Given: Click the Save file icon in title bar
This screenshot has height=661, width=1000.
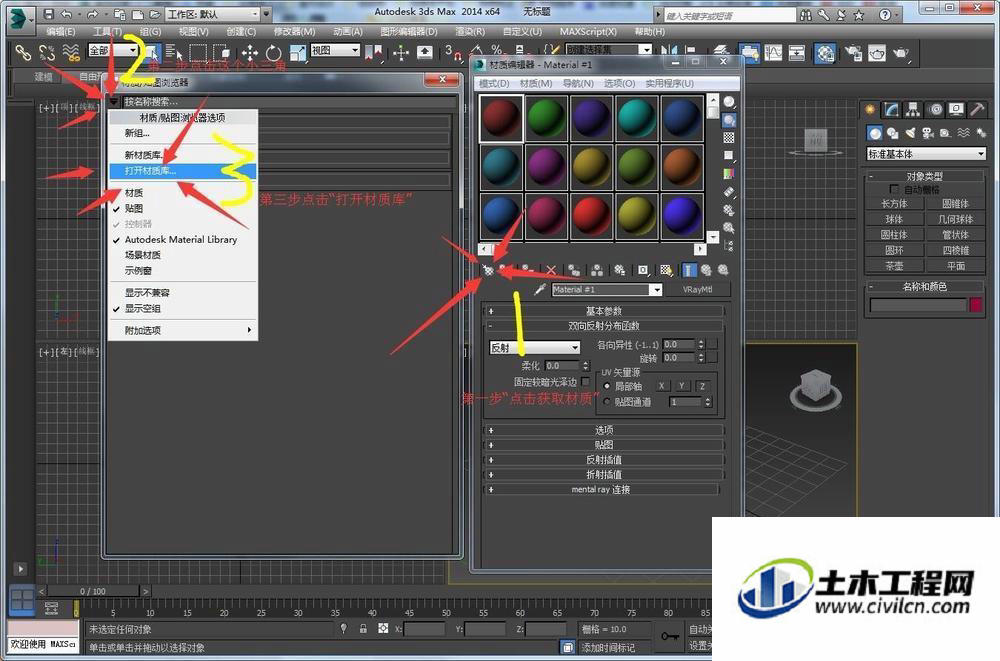Looking at the screenshot, I should (x=48, y=13).
